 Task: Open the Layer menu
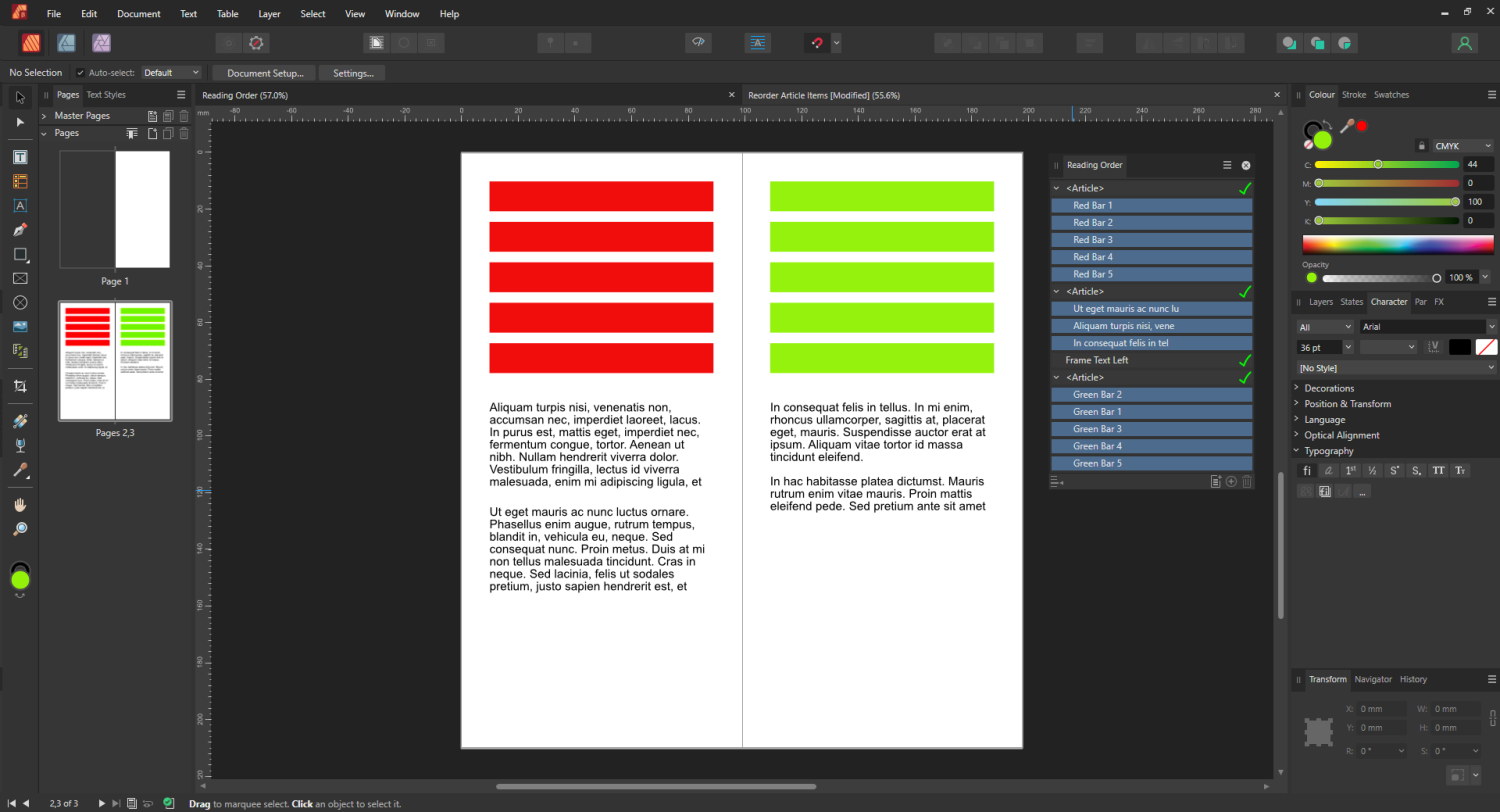(269, 14)
